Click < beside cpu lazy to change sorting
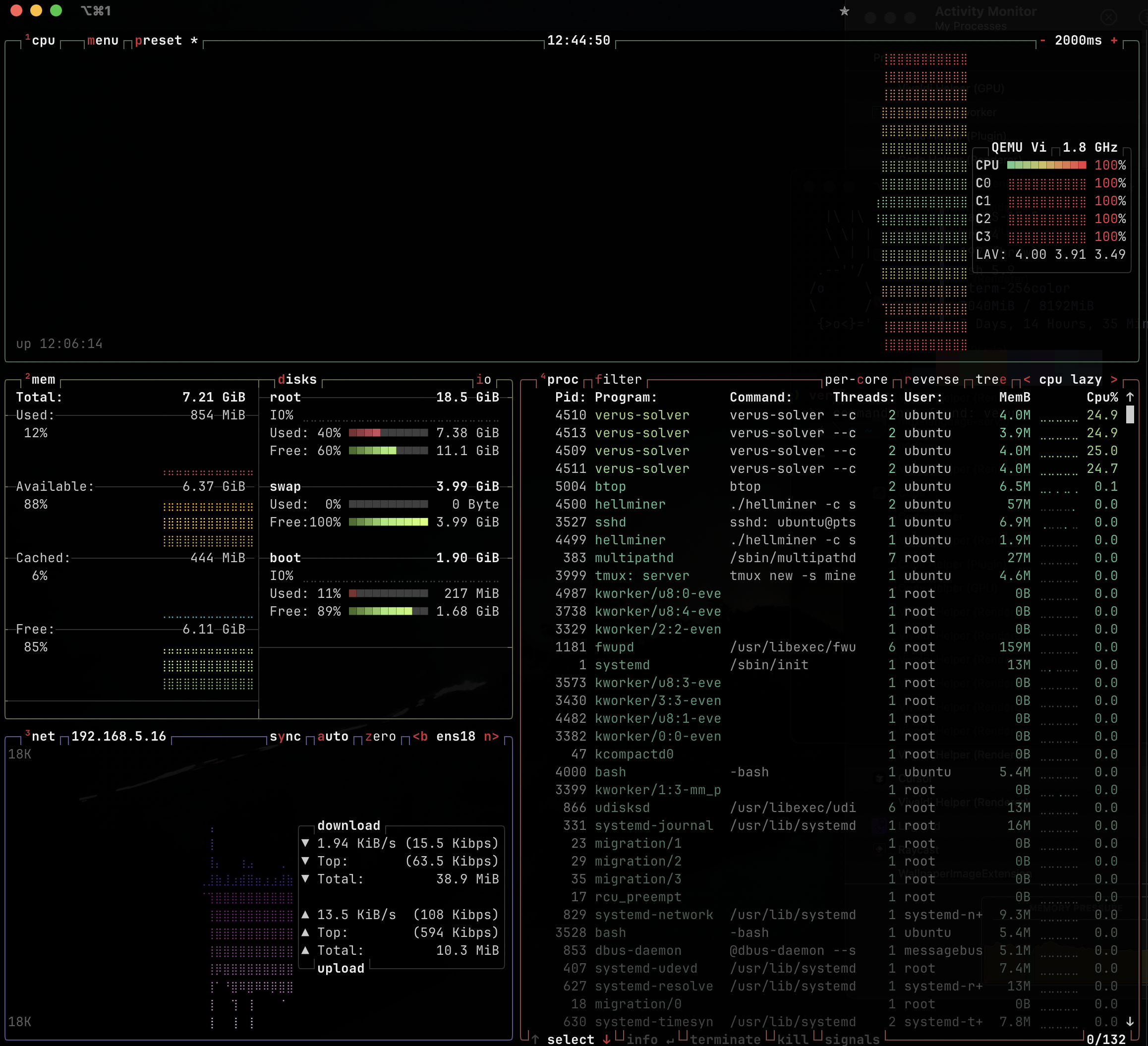This screenshot has height=1046, width=1148. point(1027,379)
